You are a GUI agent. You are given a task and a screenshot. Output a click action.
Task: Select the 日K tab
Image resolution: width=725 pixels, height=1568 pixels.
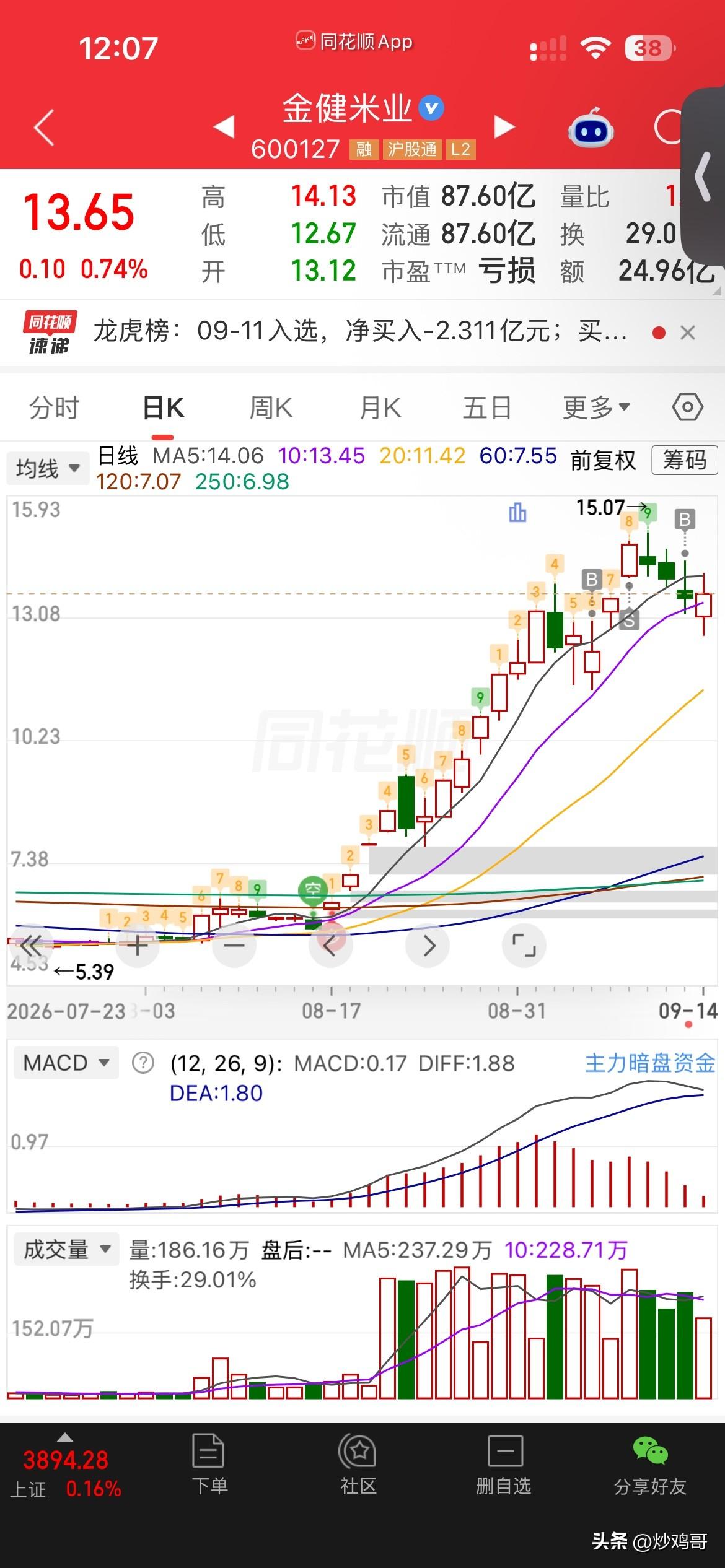click(x=164, y=408)
